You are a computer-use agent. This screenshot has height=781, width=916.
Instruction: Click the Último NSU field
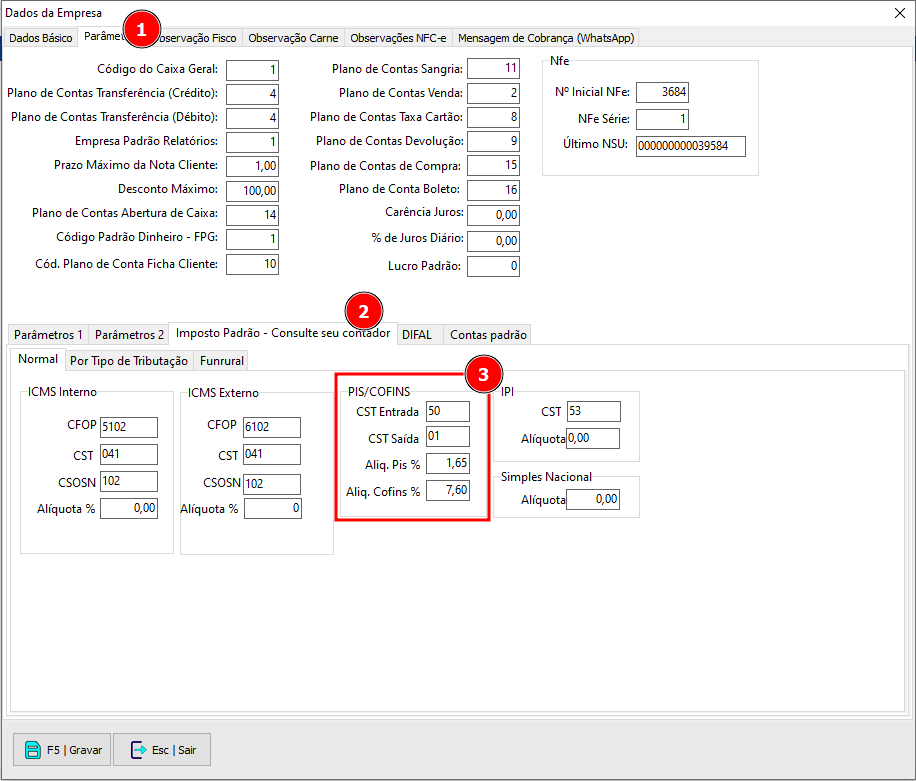tap(690, 147)
